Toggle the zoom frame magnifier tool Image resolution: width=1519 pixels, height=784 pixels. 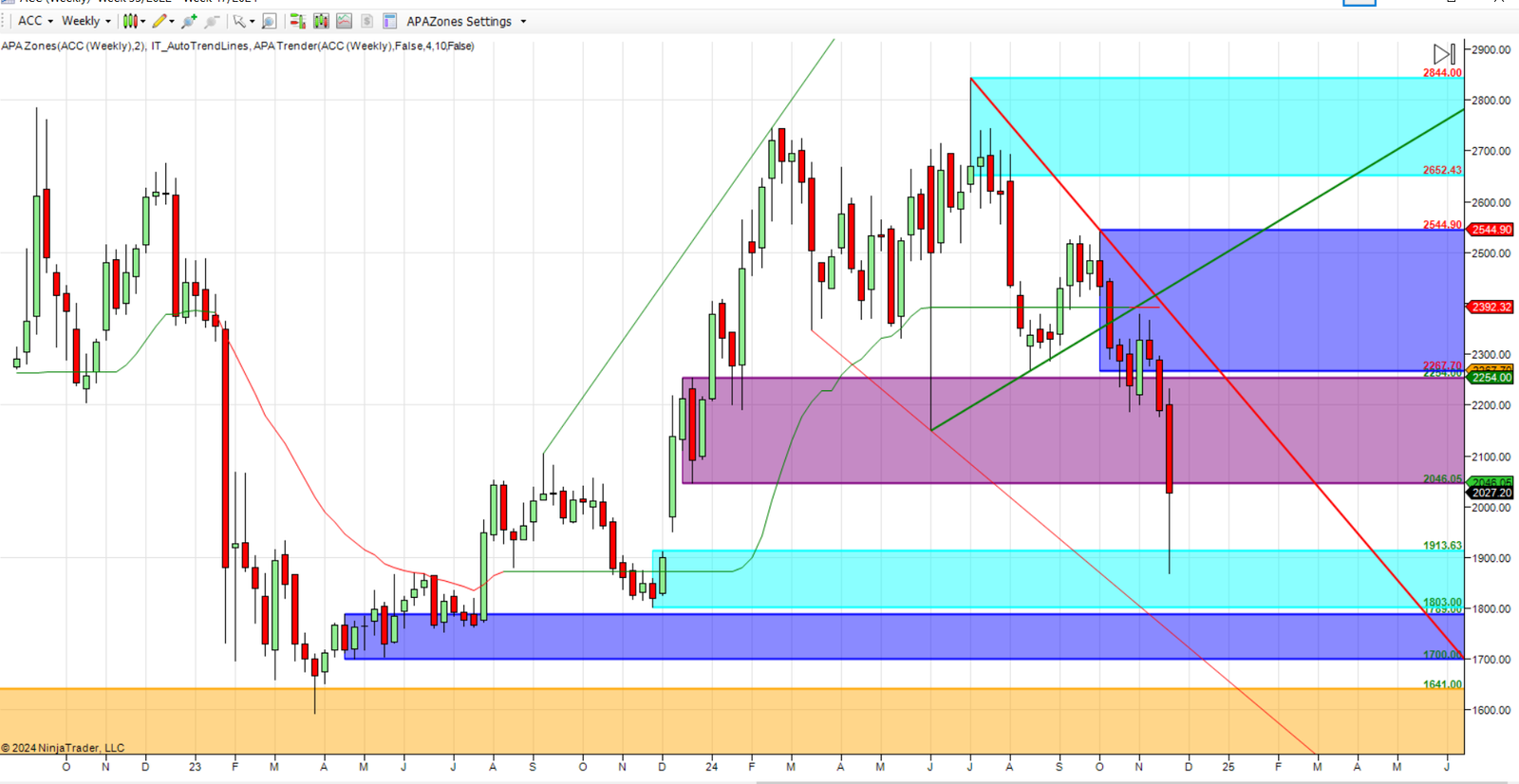tap(270, 21)
